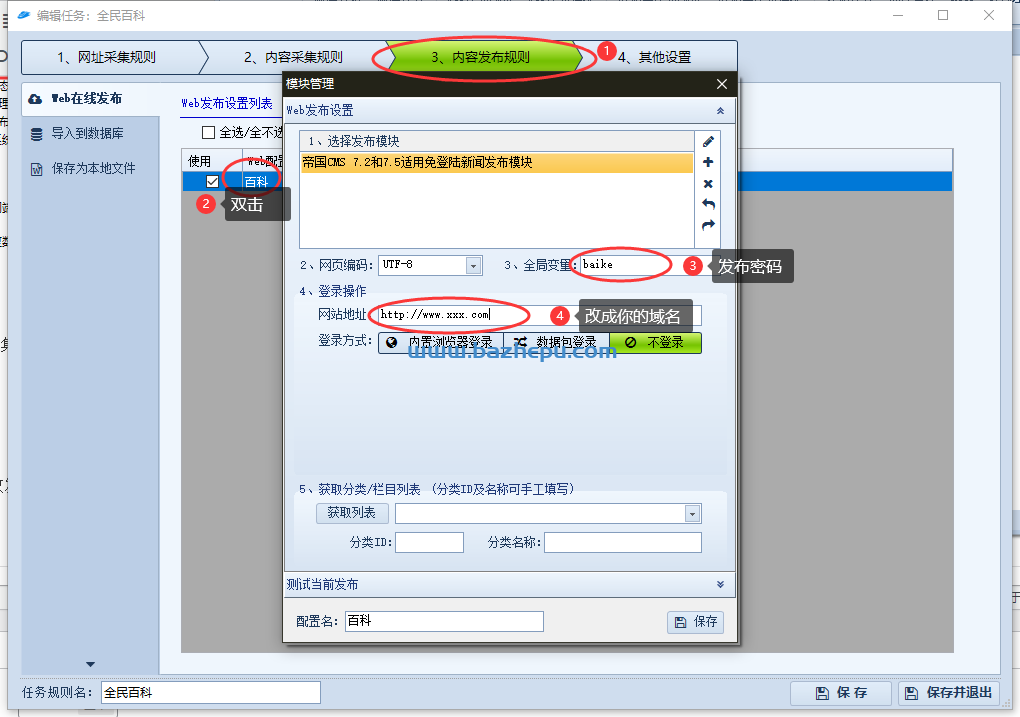The width and height of the screenshot is (1020, 717).
Task: Click into the 配置名 input field
Action: (444, 621)
